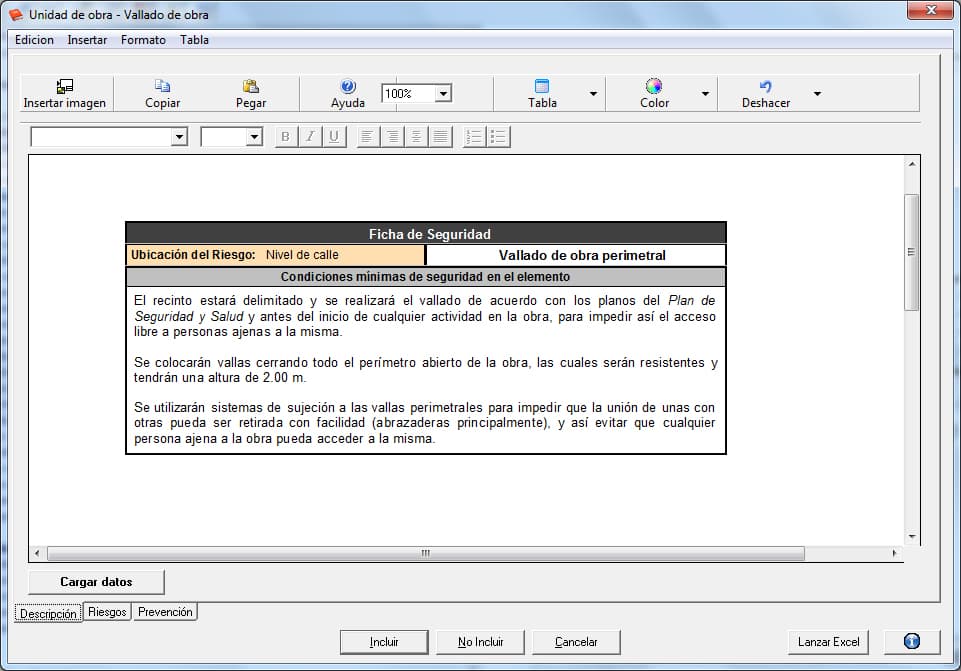Click the Tabla toolbar icon
This screenshot has height=671, width=961.
coord(542,86)
